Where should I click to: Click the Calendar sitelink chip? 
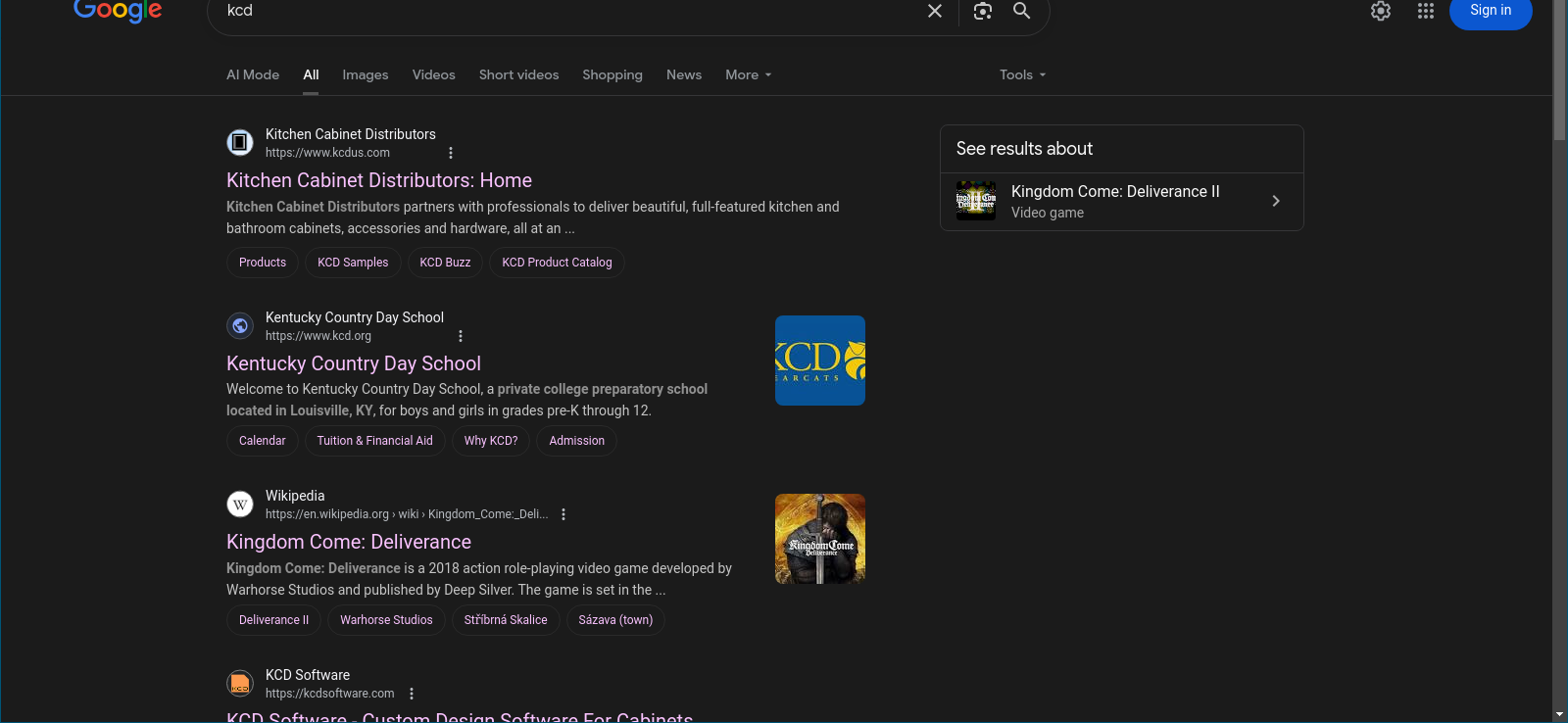click(263, 441)
